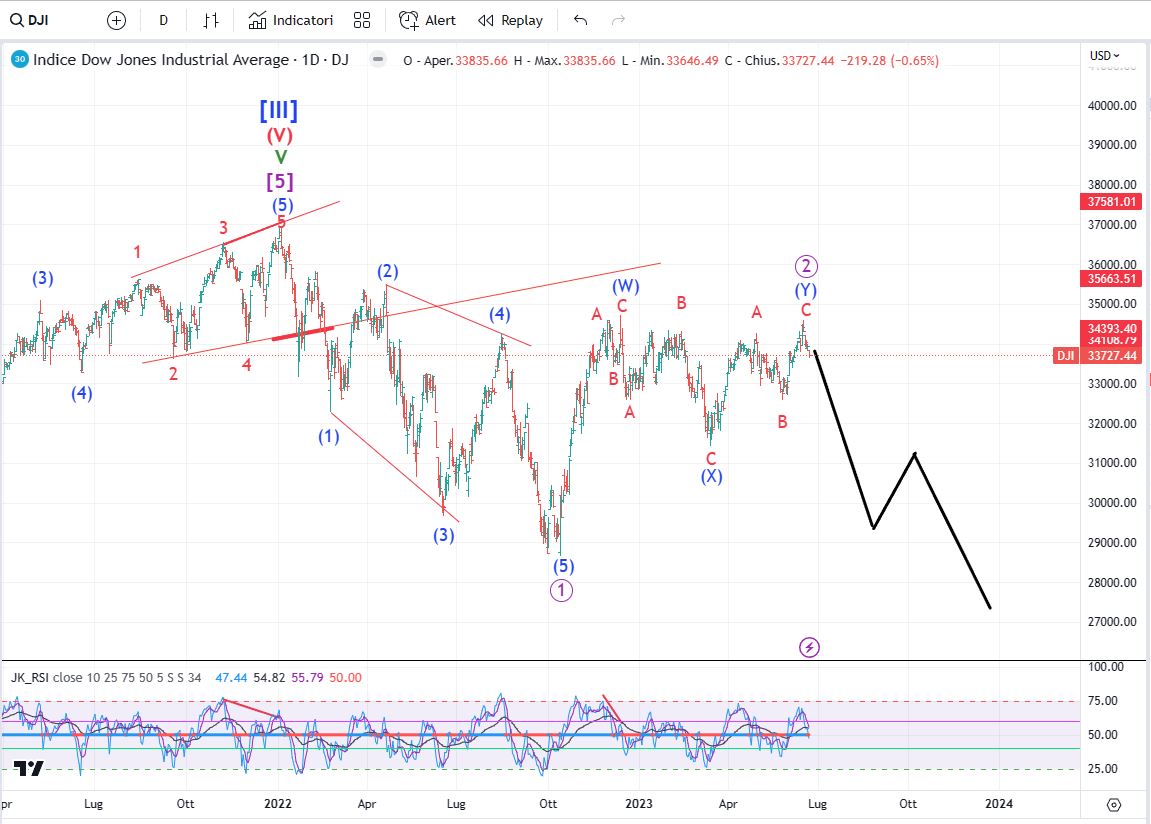Click the DJI 33727.44 current price label
Screen dimensions: 1151x824
pos(1097,356)
